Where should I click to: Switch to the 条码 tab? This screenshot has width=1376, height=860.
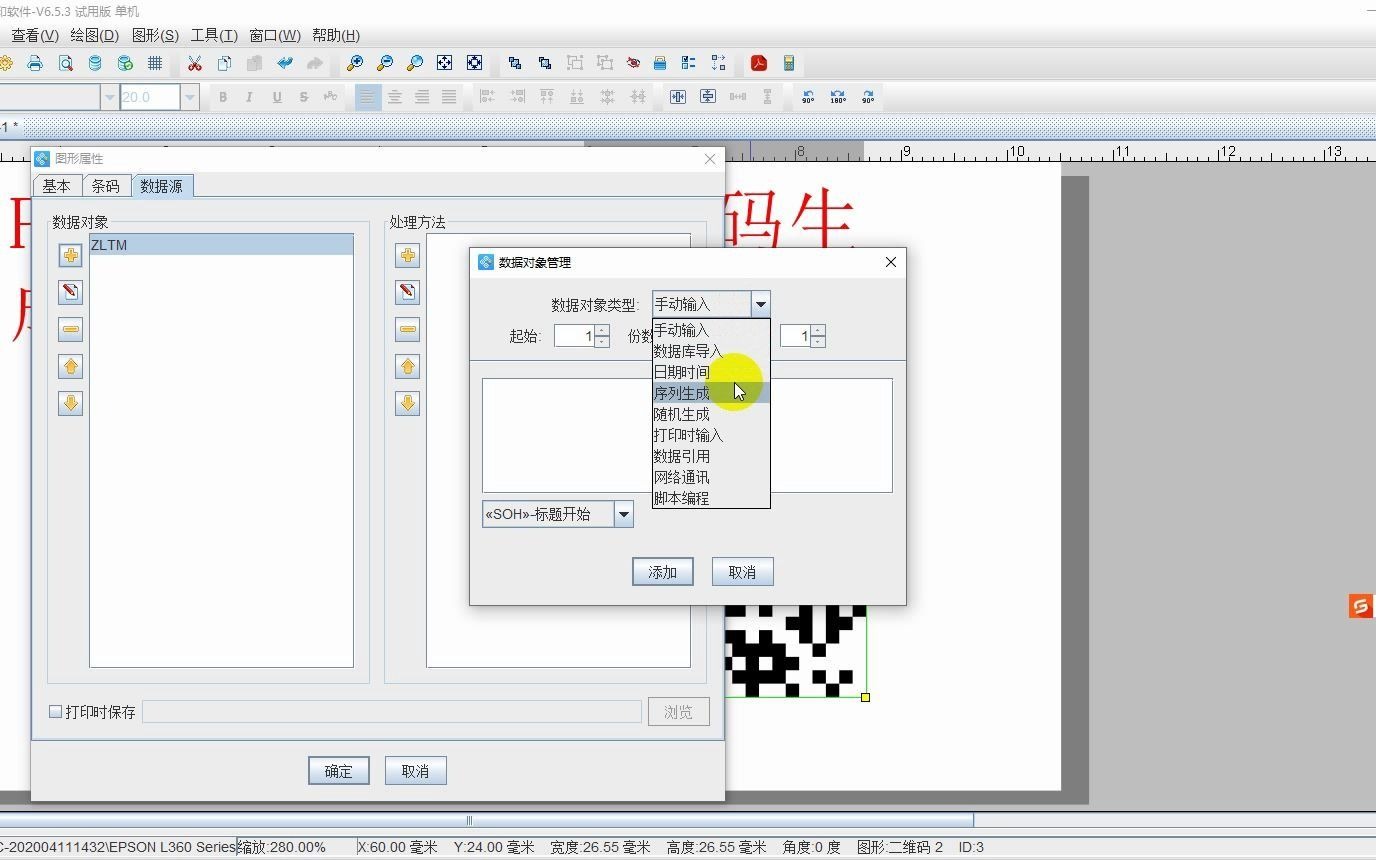(105, 186)
